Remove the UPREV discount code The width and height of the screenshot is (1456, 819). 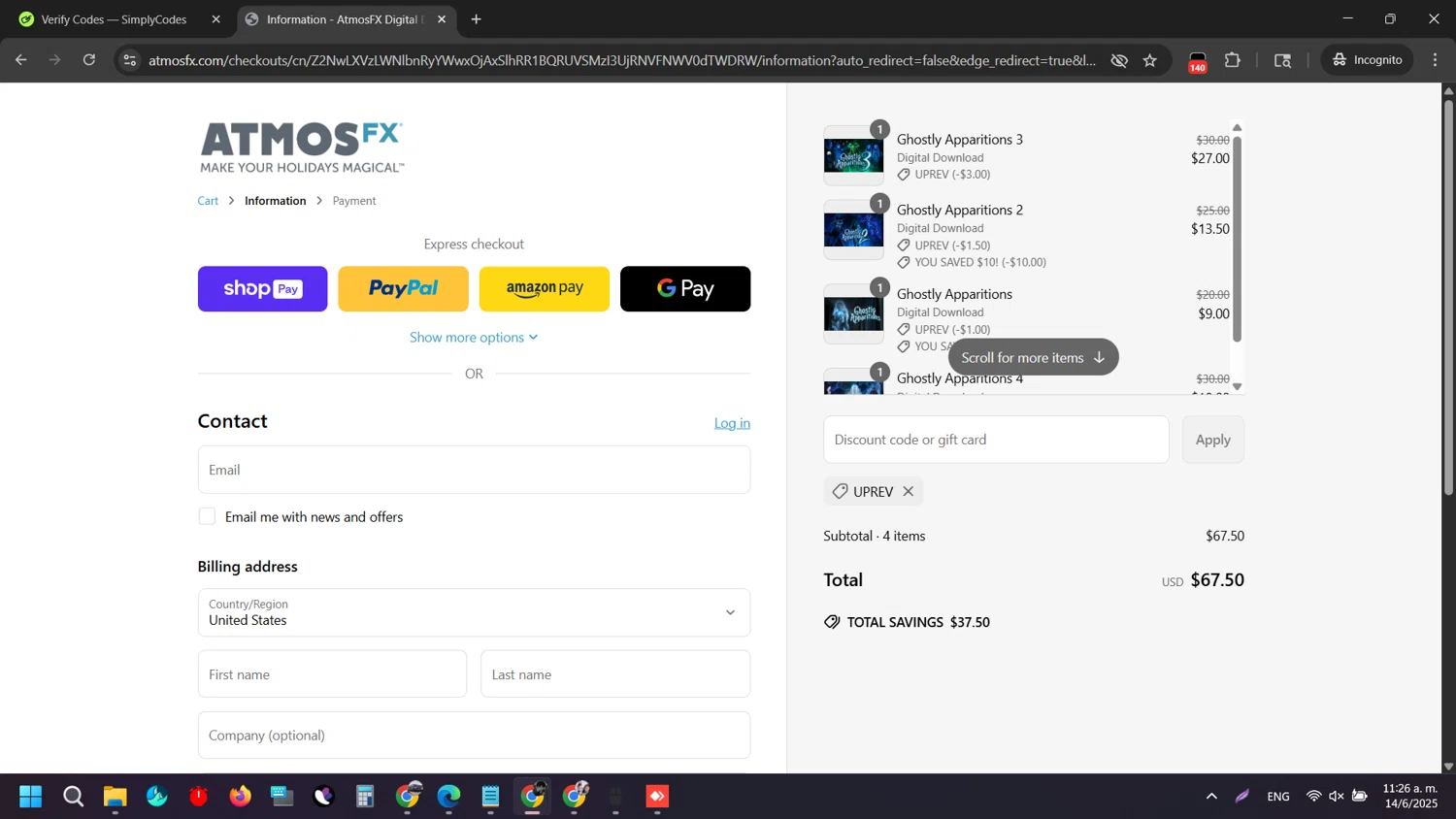point(909,491)
